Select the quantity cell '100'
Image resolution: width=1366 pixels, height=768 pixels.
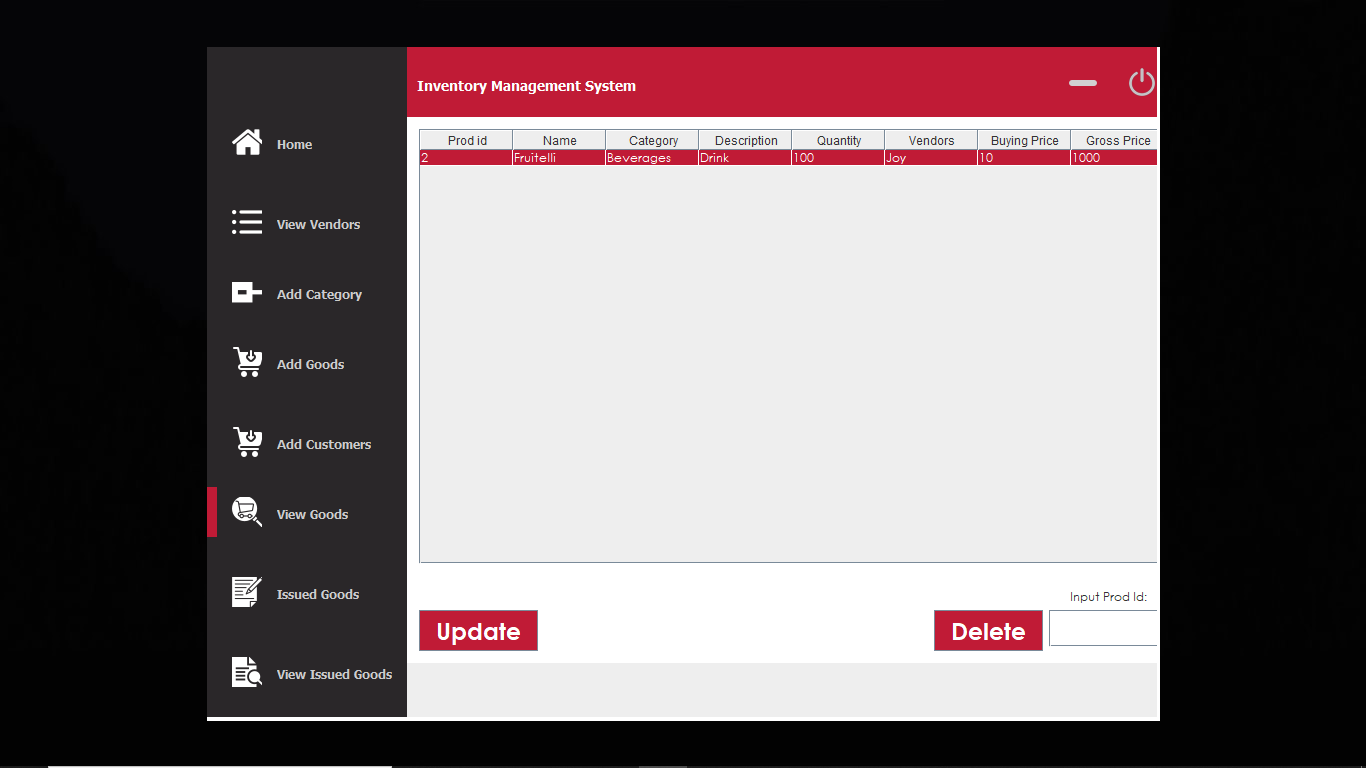(x=838, y=158)
